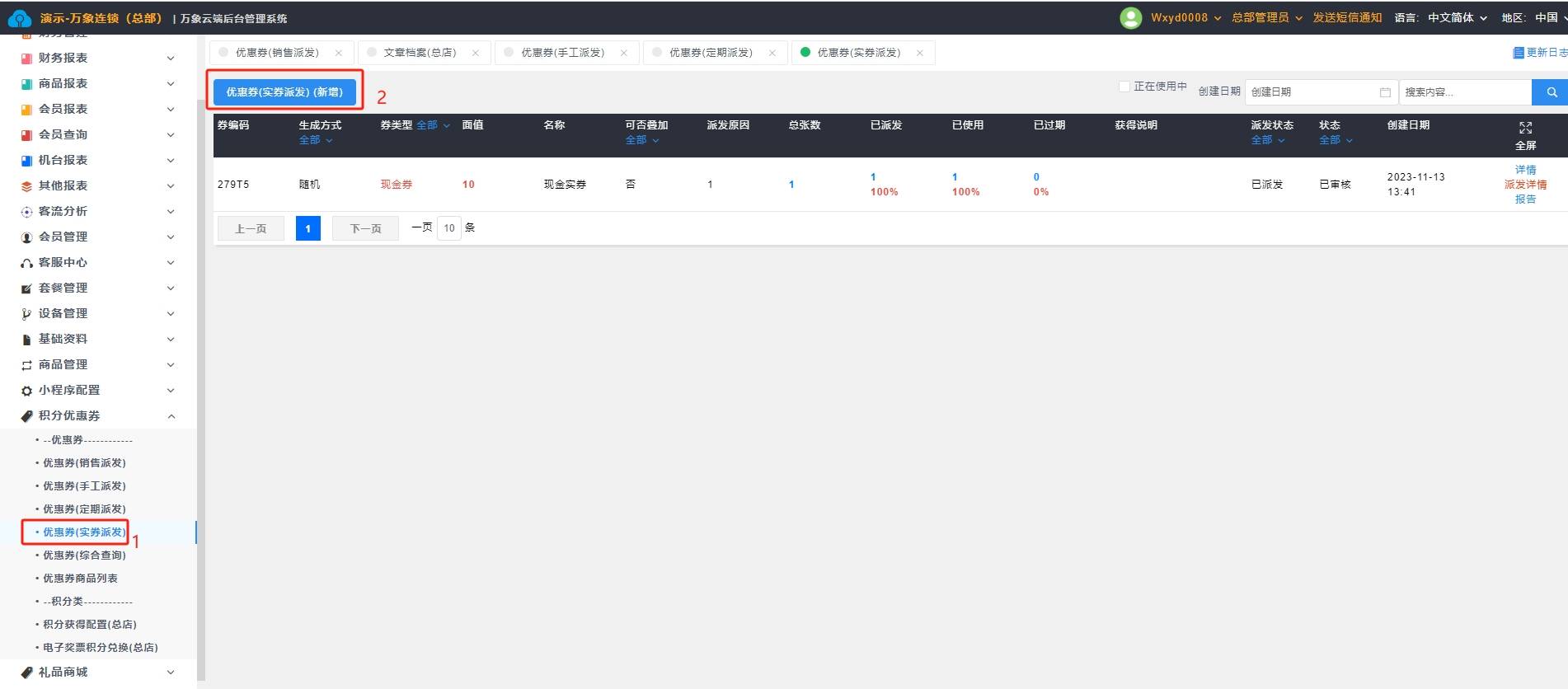The width and height of the screenshot is (1568, 689).
Task: Open 报告 link for row 279T5
Action: tap(1525, 199)
